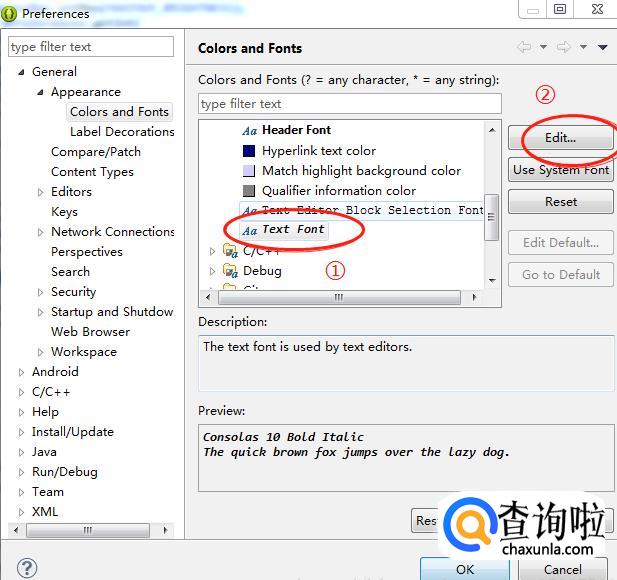Expand the C/C++ preferences node in sidebar
Screen dimensions: 617x580
coord(21,392)
